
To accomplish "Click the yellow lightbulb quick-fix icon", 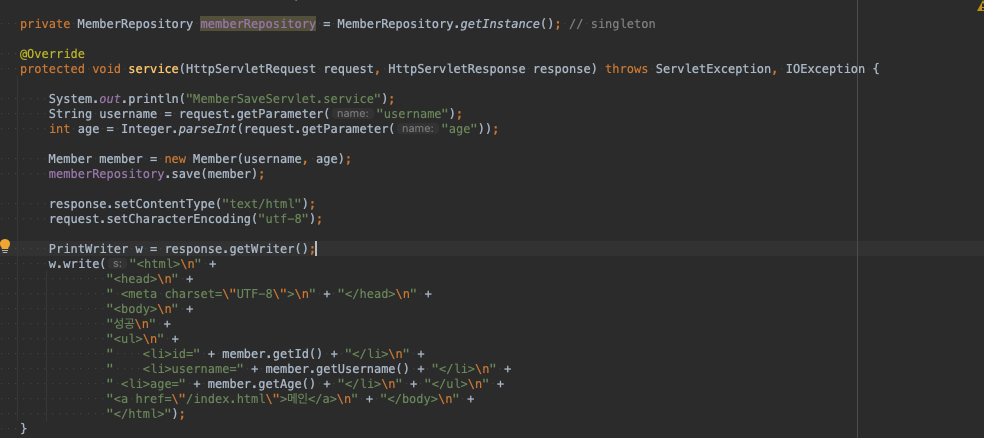I will point(5,246).
